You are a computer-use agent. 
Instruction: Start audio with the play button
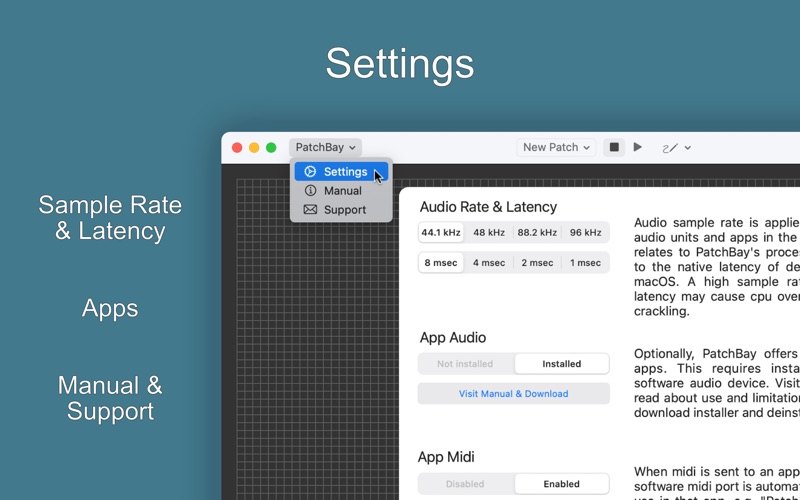point(637,147)
